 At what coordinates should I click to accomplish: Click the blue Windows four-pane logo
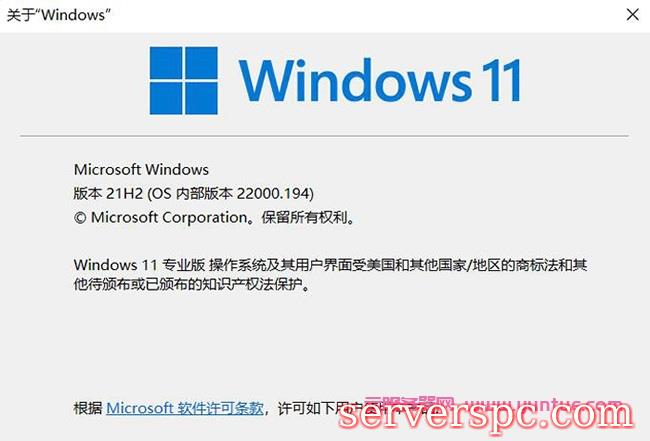184,80
